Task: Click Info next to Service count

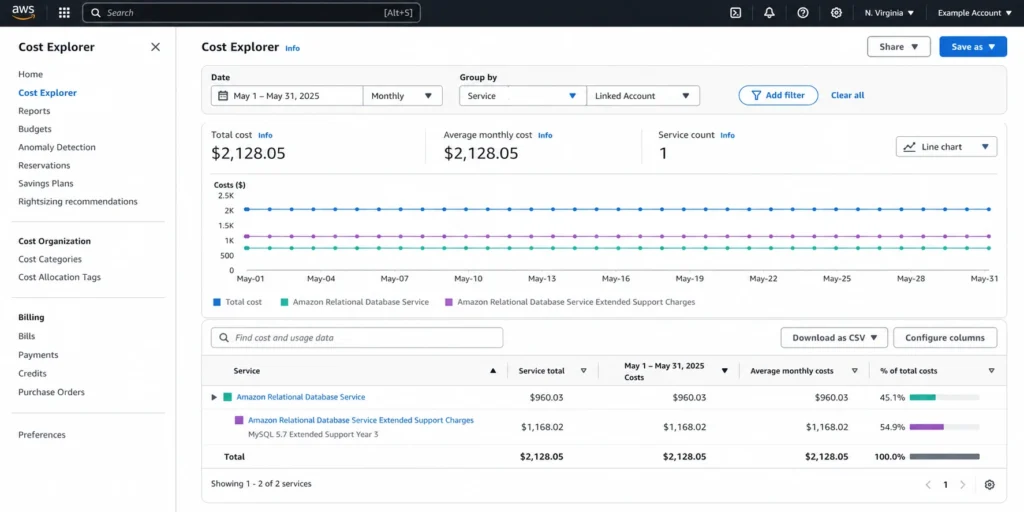Action: (x=728, y=135)
